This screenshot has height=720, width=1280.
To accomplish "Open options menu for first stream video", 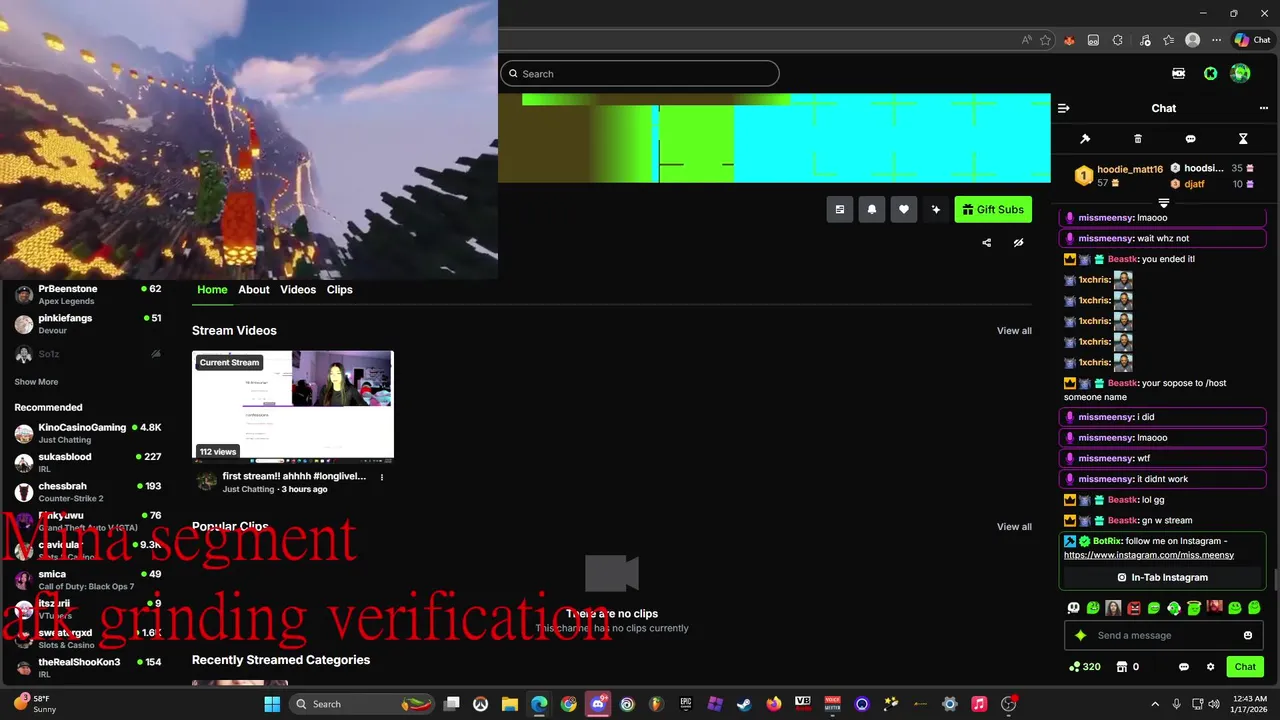I will click(x=381, y=477).
